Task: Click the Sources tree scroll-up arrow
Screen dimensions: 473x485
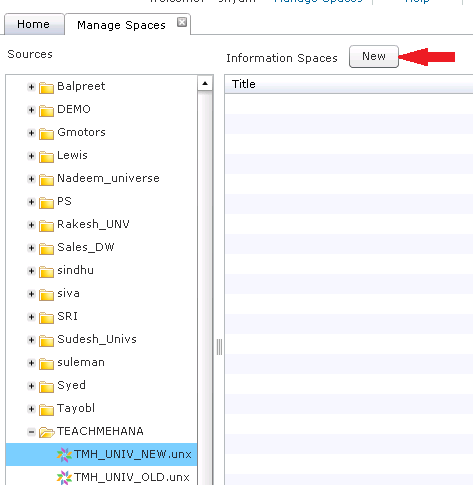Action: click(205, 83)
